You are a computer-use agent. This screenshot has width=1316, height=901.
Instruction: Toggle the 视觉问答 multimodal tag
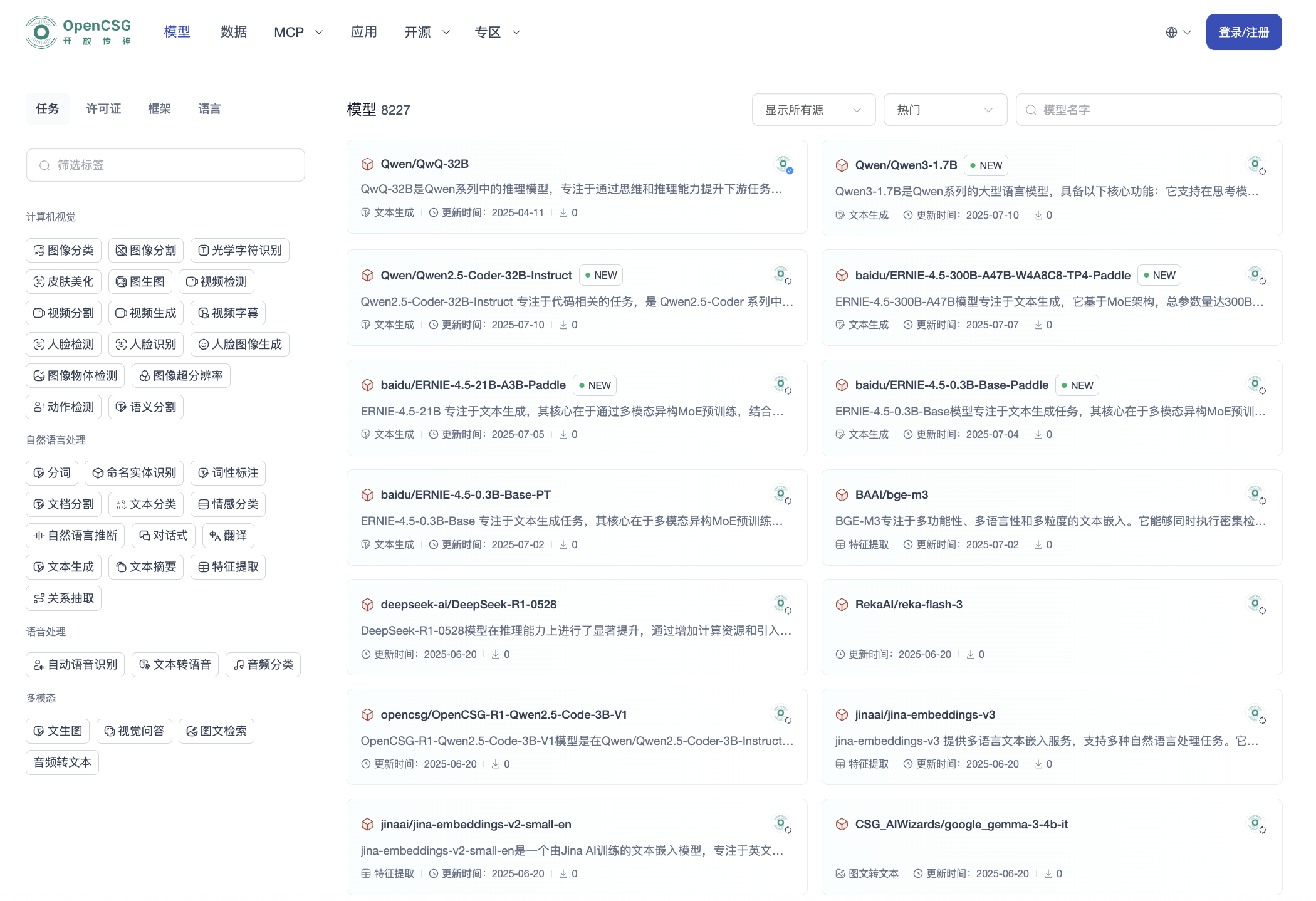click(x=134, y=731)
